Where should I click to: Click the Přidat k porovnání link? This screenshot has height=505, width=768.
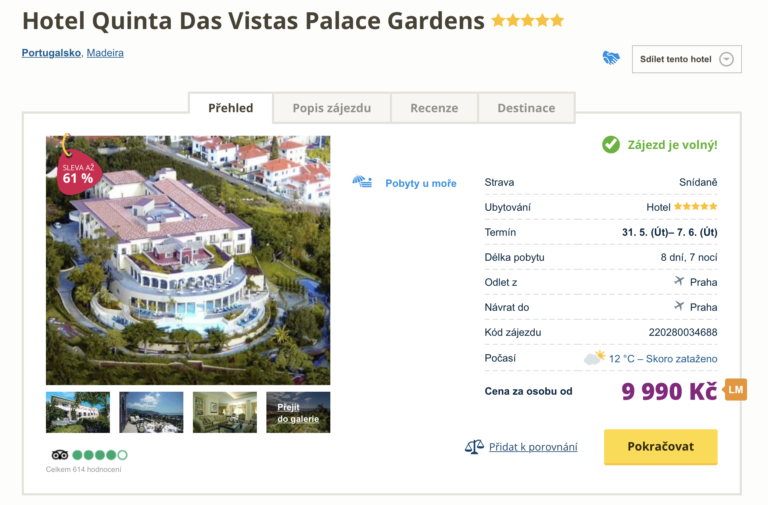click(x=533, y=447)
